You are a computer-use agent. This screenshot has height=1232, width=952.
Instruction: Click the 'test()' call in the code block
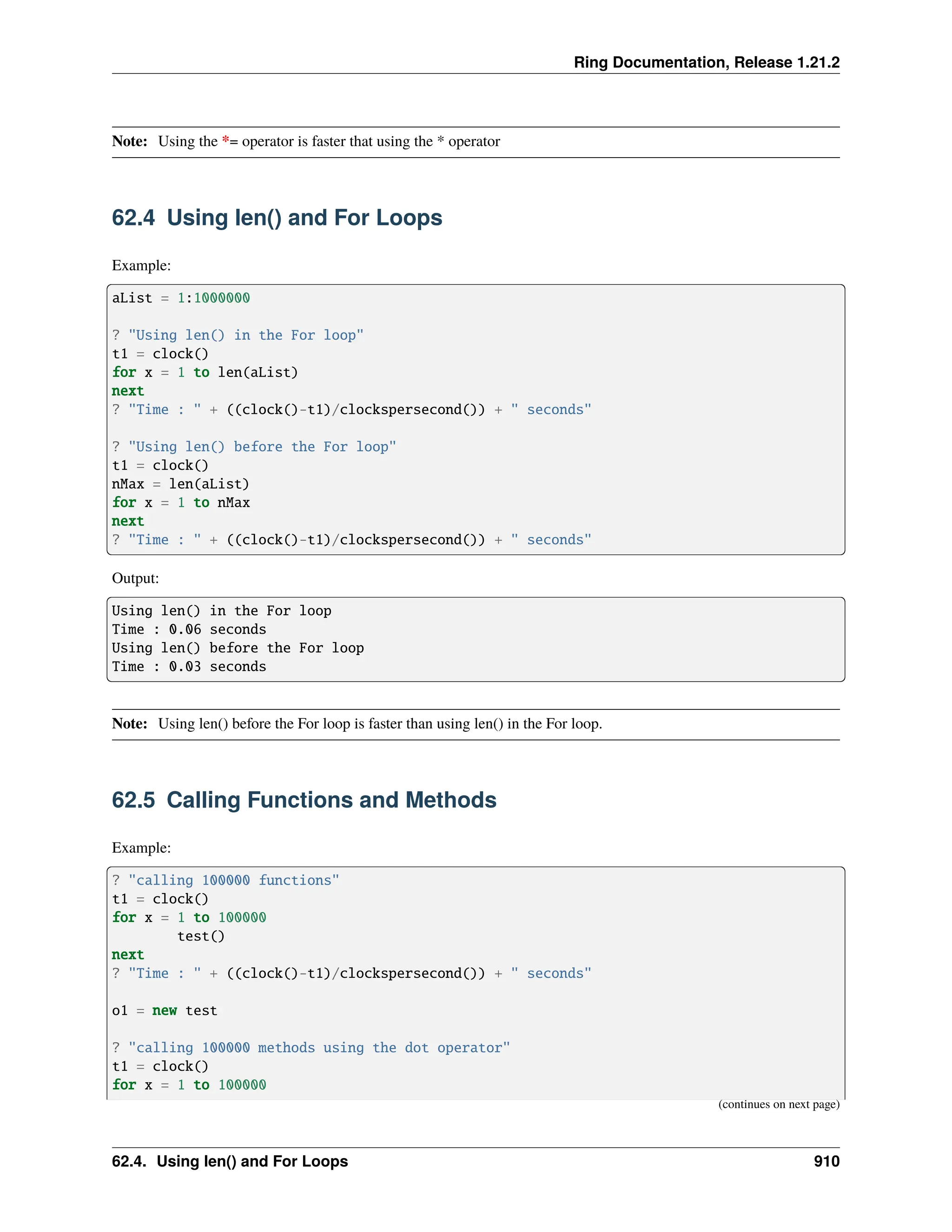click(x=201, y=936)
